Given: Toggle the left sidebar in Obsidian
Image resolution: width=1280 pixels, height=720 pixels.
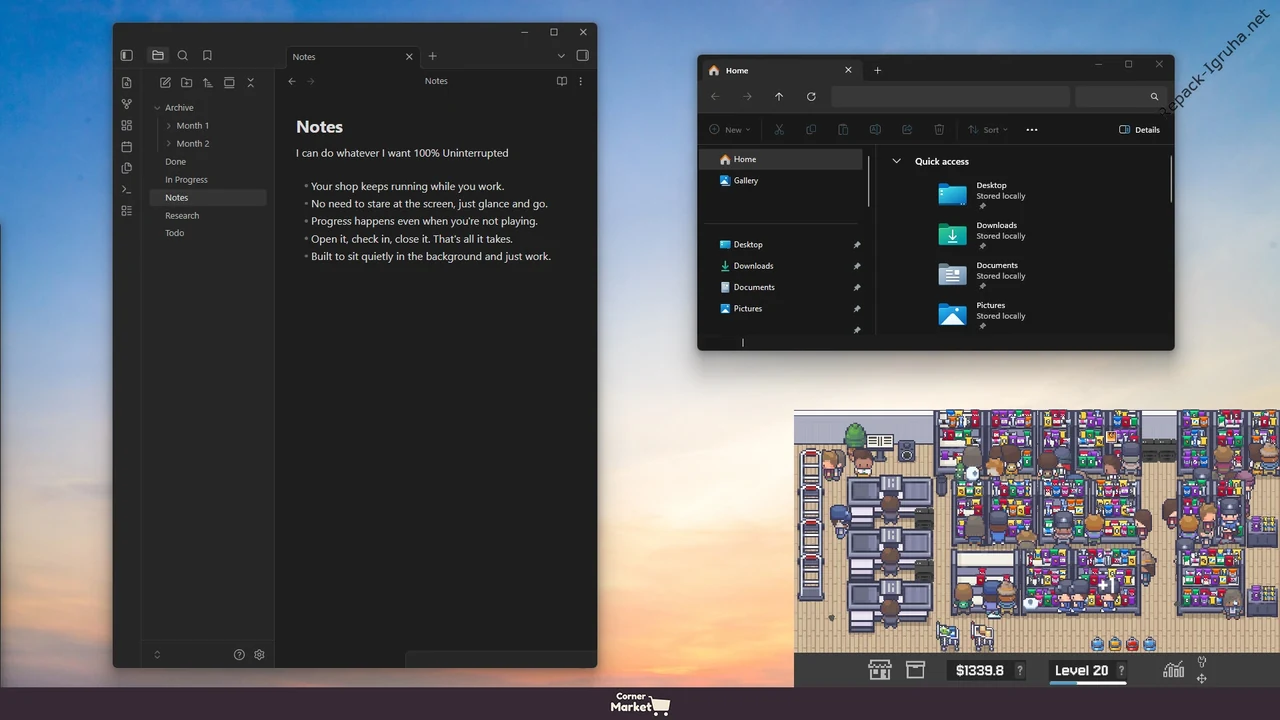Looking at the screenshot, I should 126,56.
